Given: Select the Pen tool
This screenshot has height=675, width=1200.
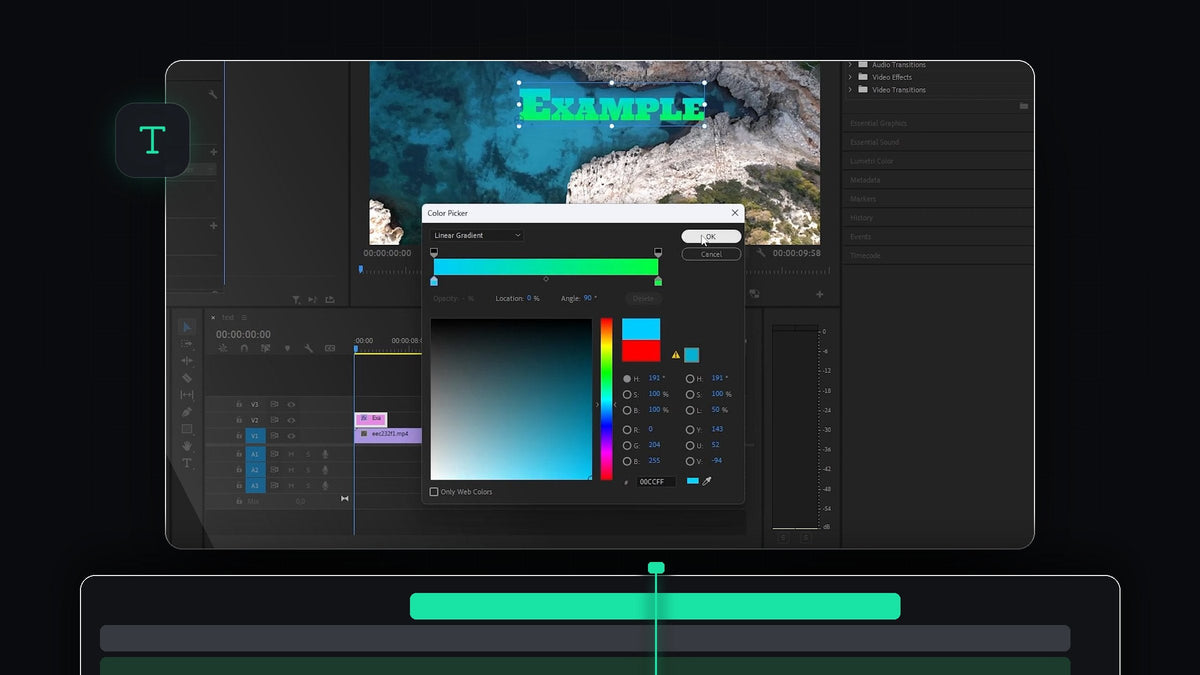Looking at the screenshot, I should (187, 412).
